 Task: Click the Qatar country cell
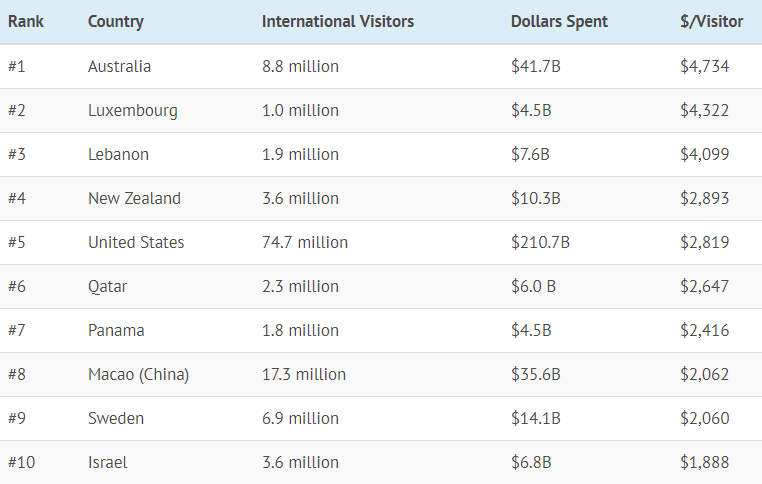108,286
